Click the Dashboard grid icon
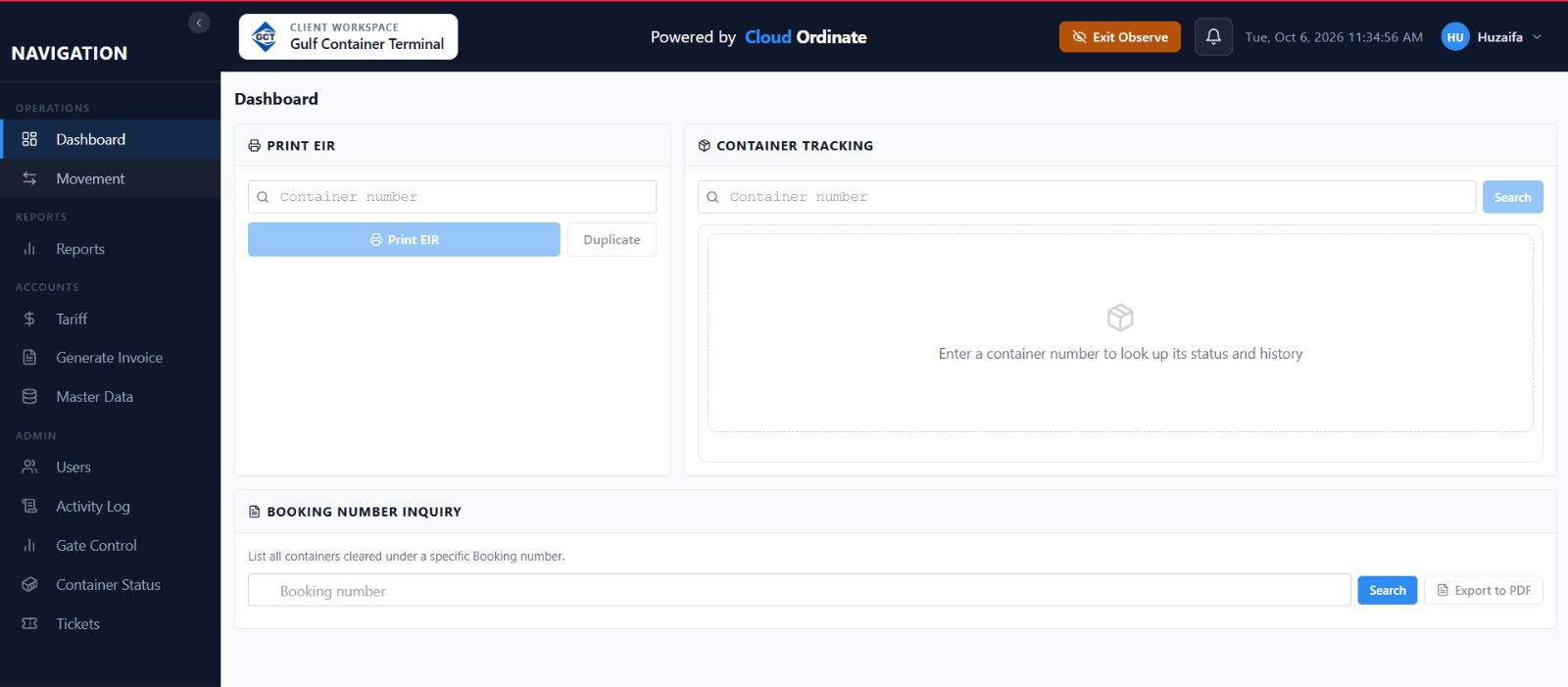Image resolution: width=1568 pixels, height=687 pixels. tap(29, 139)
